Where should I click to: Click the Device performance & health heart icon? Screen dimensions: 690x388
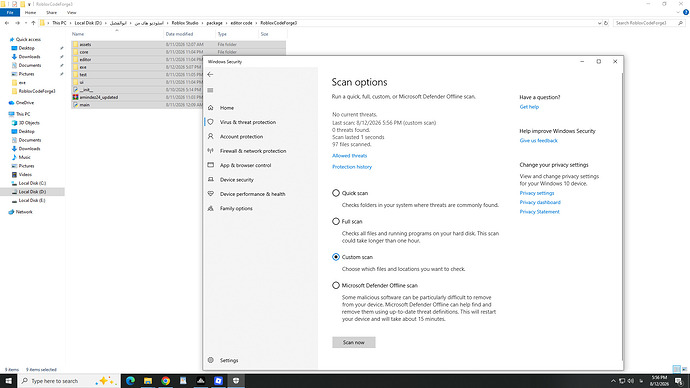pos(210,194)
